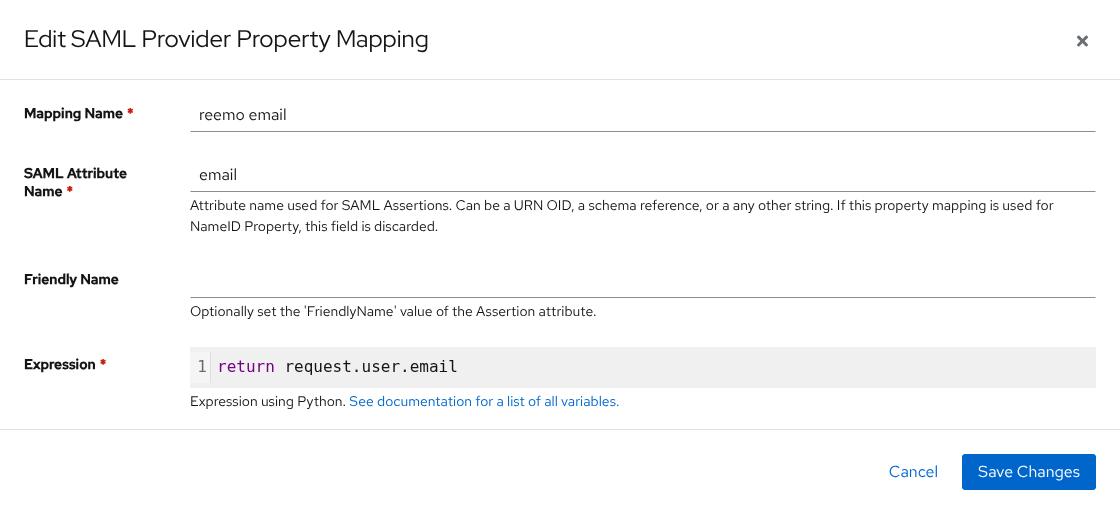Screen dimensions: 1120x514
Task: Click the 'SAML Attribute Name' label
Action: (75, 182)
